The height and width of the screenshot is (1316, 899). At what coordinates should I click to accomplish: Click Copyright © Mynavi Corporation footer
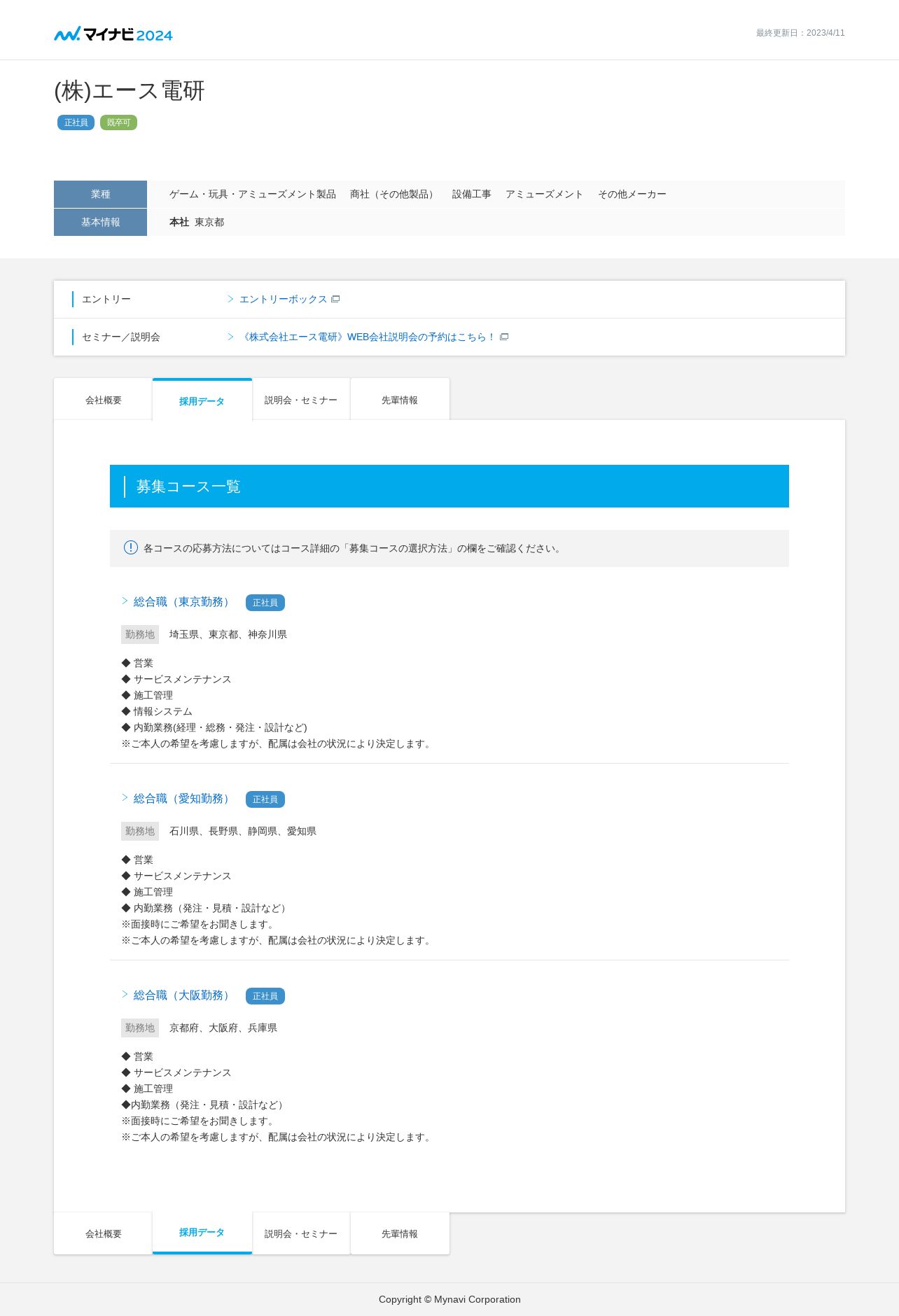[x=449, y=1299]
